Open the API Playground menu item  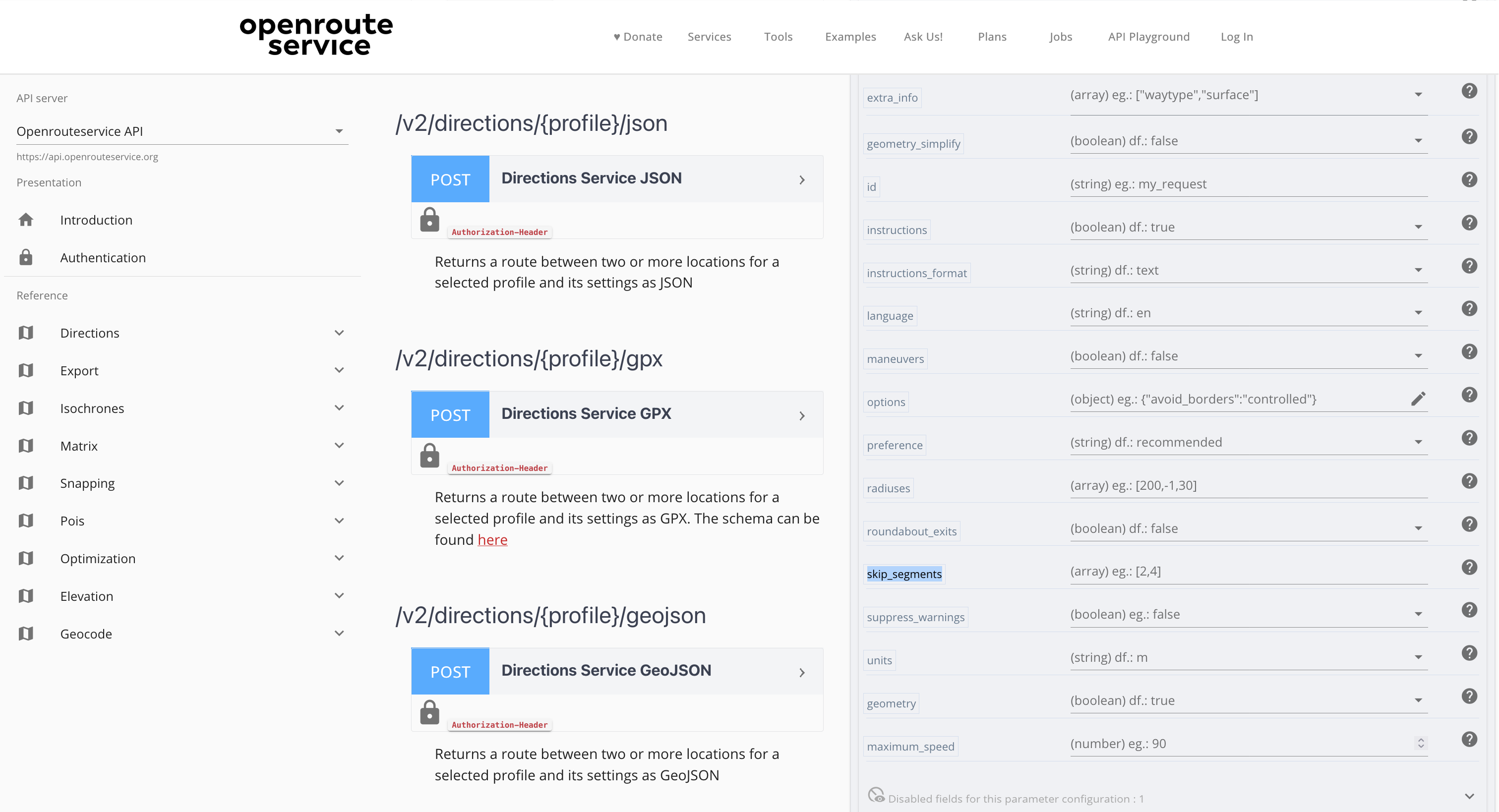click(1148, 37)
